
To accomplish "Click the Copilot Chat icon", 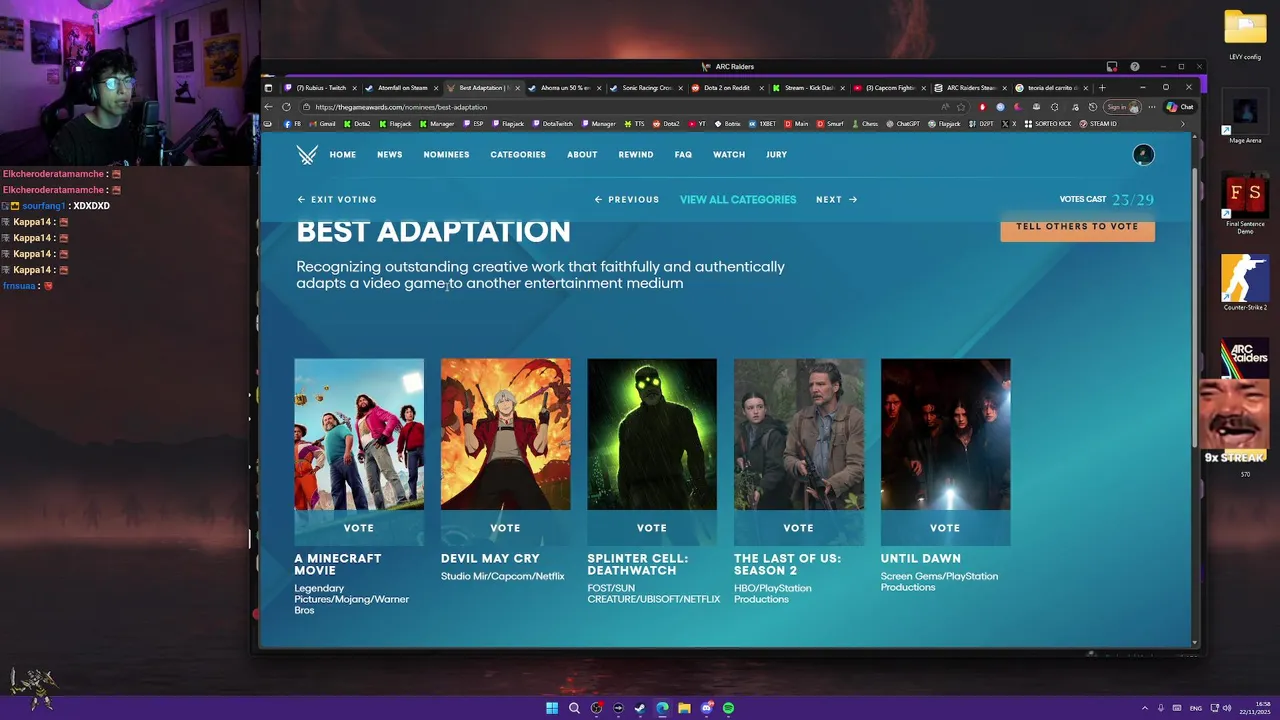I will pos(1180,107).
